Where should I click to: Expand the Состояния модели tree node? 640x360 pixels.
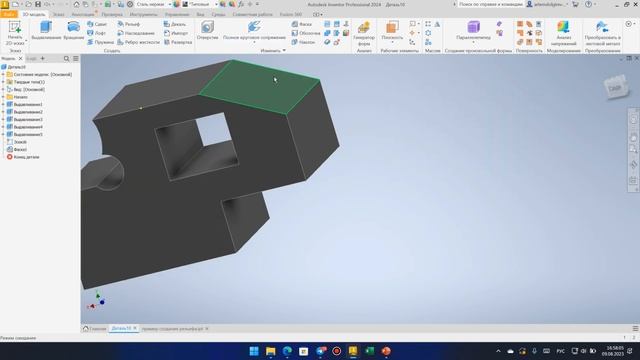pos(3,75)
